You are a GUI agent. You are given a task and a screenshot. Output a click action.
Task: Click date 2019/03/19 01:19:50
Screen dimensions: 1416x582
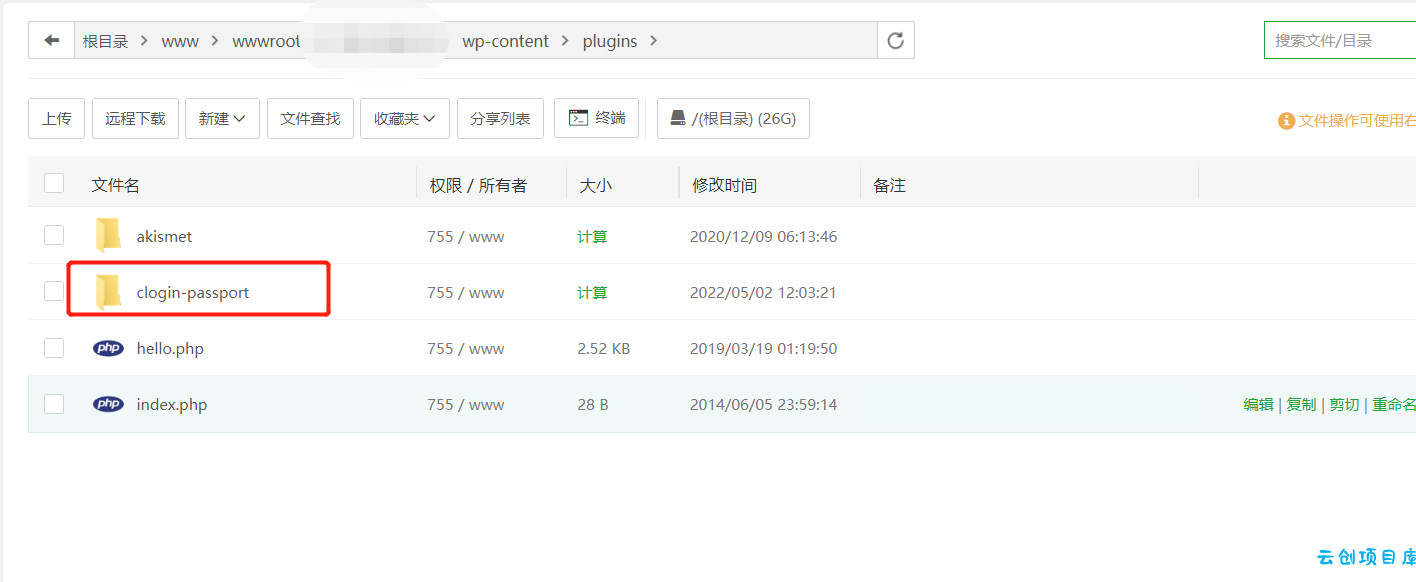pos(764,349)
